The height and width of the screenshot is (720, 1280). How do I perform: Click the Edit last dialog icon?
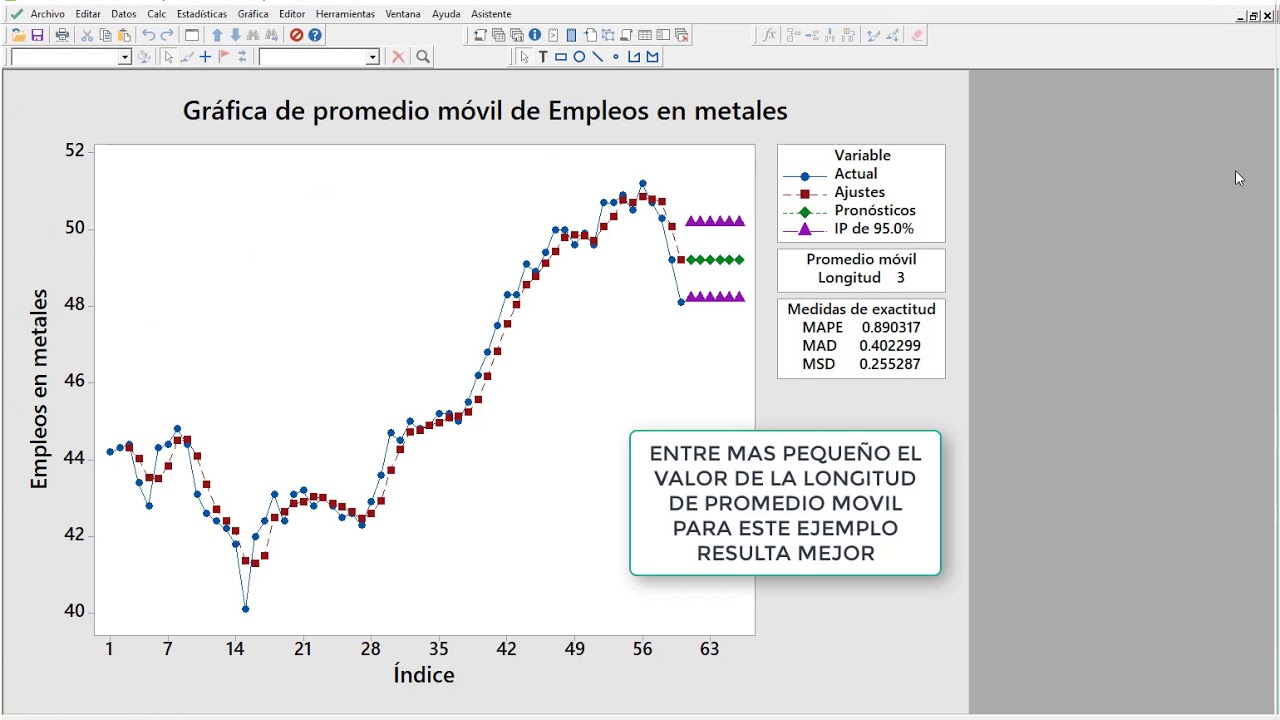tap(192, 35)
